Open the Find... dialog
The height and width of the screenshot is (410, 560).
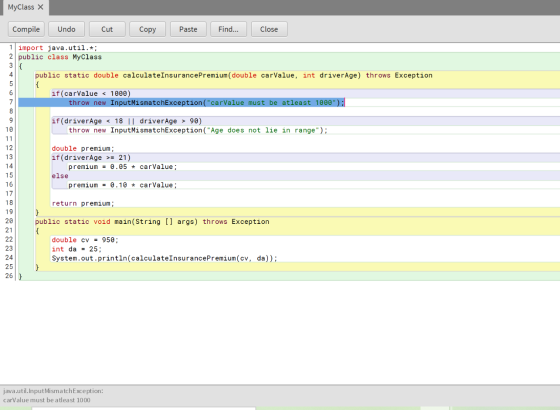point(229,29)
